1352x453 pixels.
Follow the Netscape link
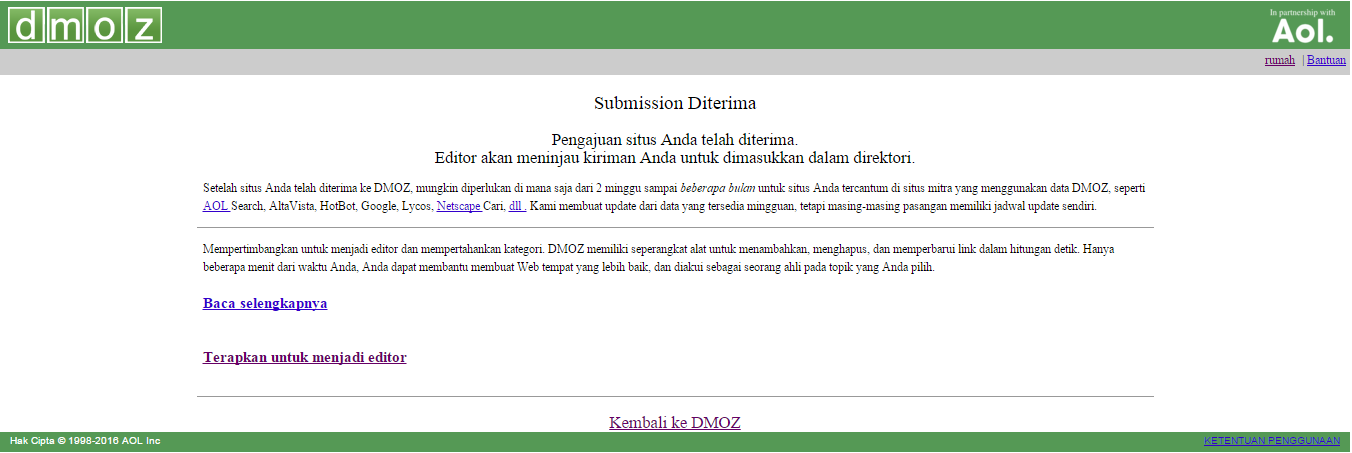click(459, 206)
